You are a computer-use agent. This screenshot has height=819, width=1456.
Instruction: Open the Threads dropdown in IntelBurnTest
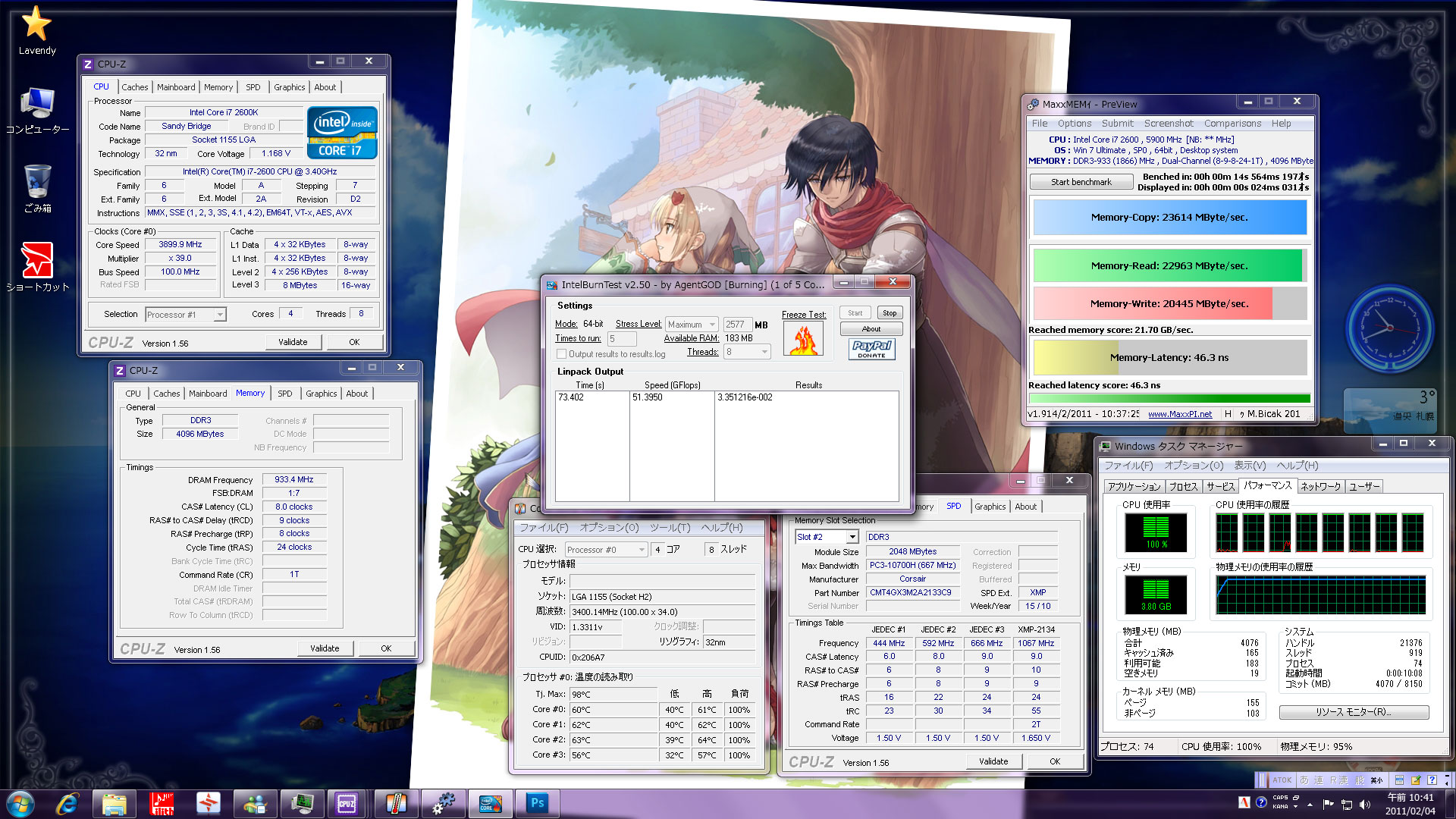[x=747, y=352]
